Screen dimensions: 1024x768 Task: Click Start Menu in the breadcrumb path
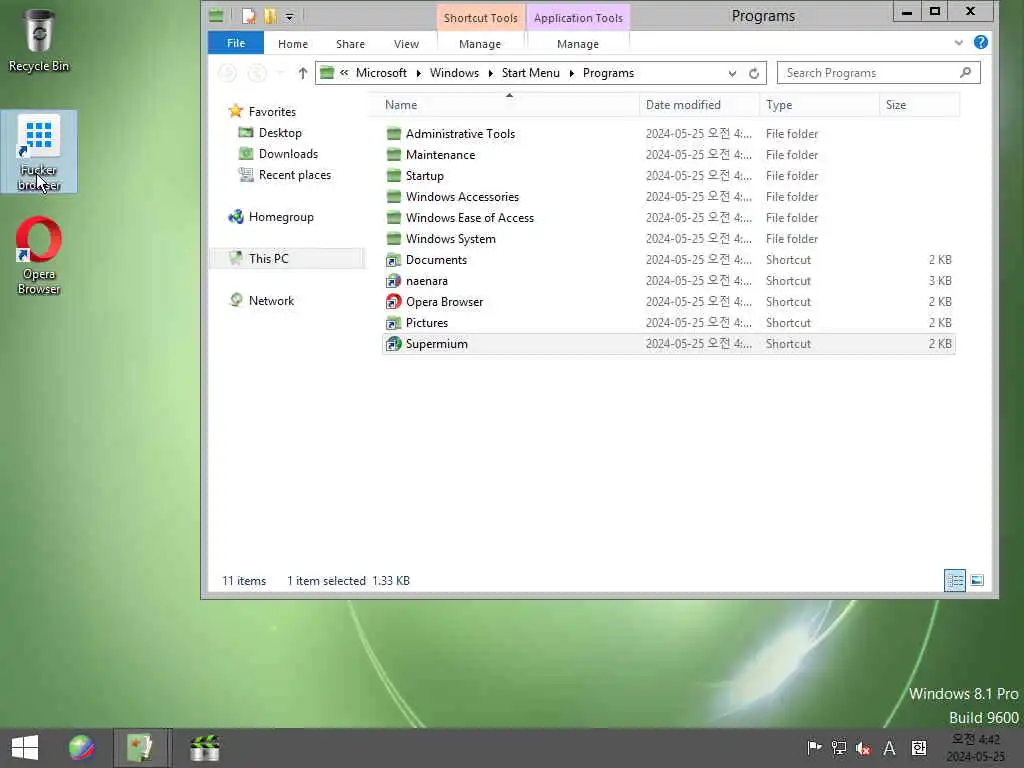coord(530,73)
